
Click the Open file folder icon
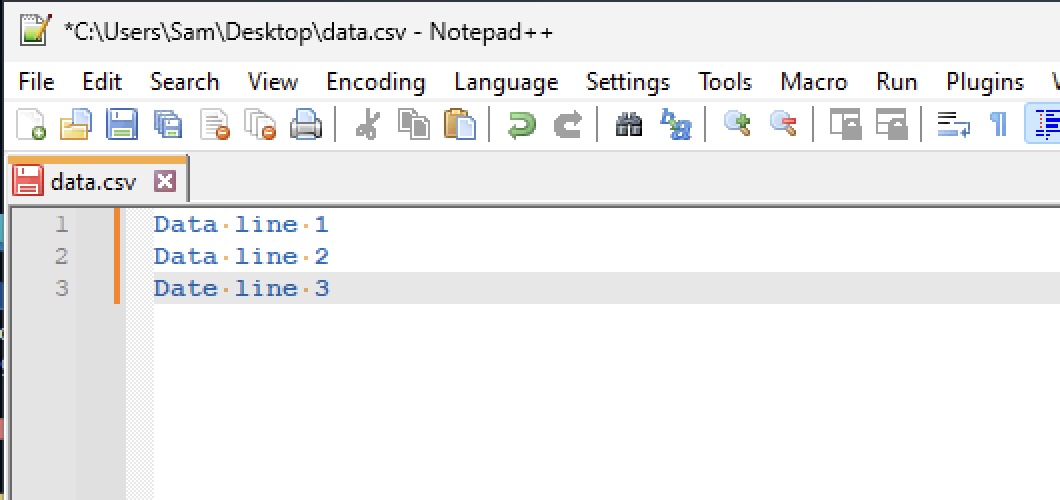click(x=76, y=124)
